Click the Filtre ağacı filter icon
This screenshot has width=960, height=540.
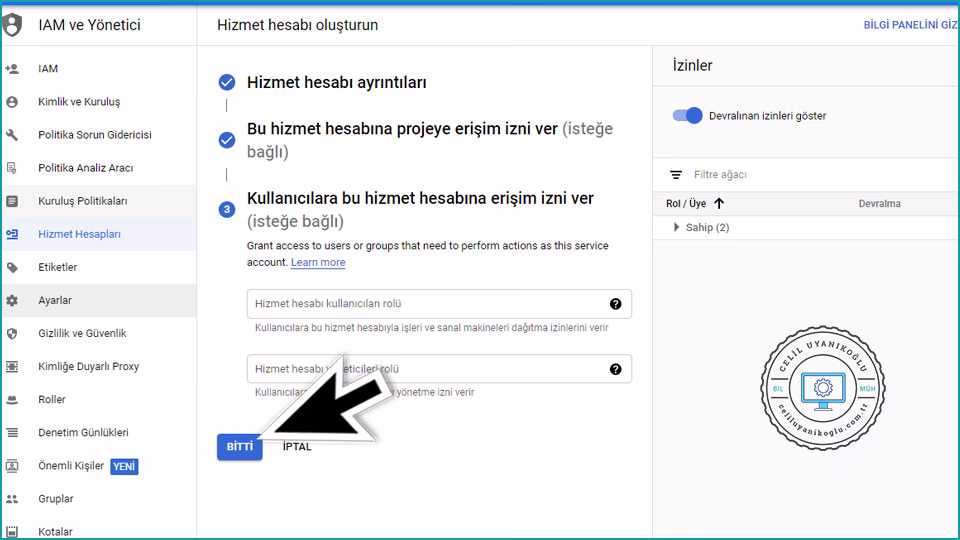[x=676, y=175]
